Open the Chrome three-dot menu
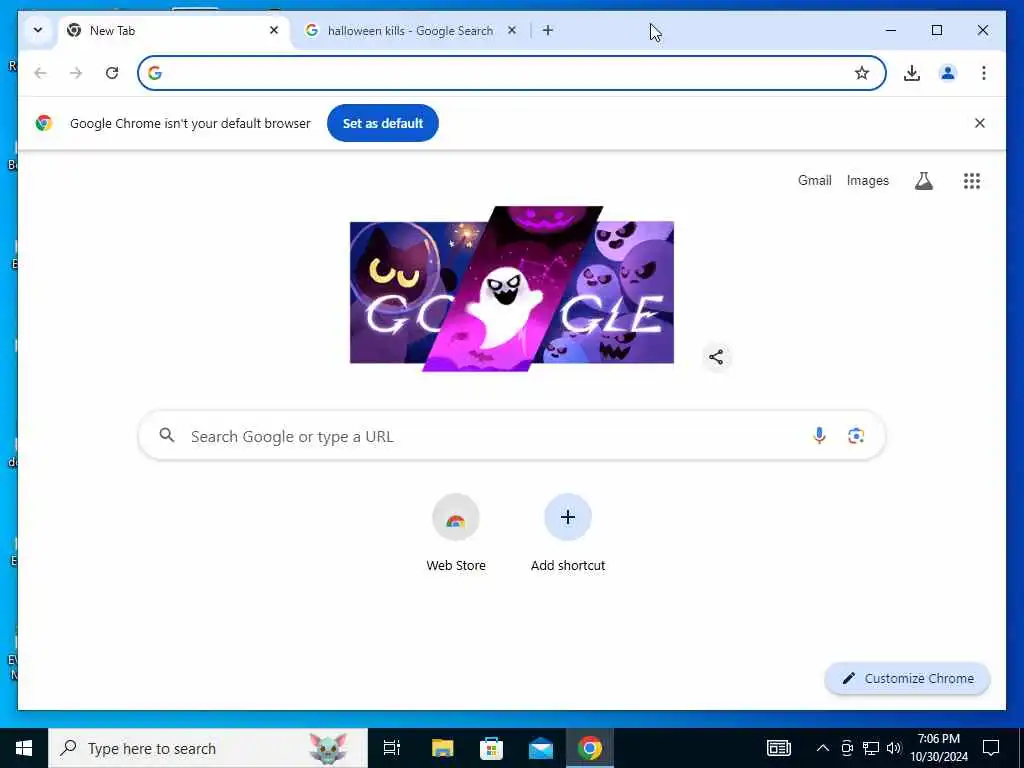 pyautogui.click(x=984, y=73)
